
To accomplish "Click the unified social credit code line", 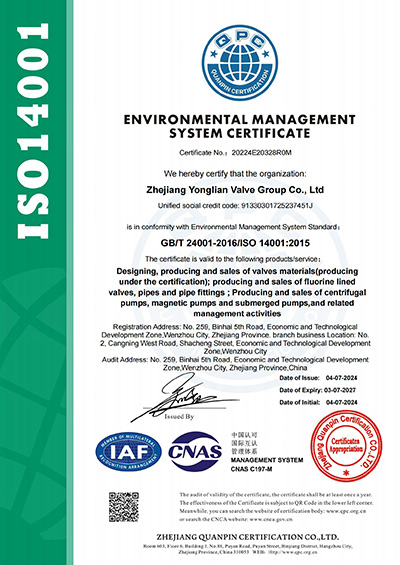I will coord(235,206).
